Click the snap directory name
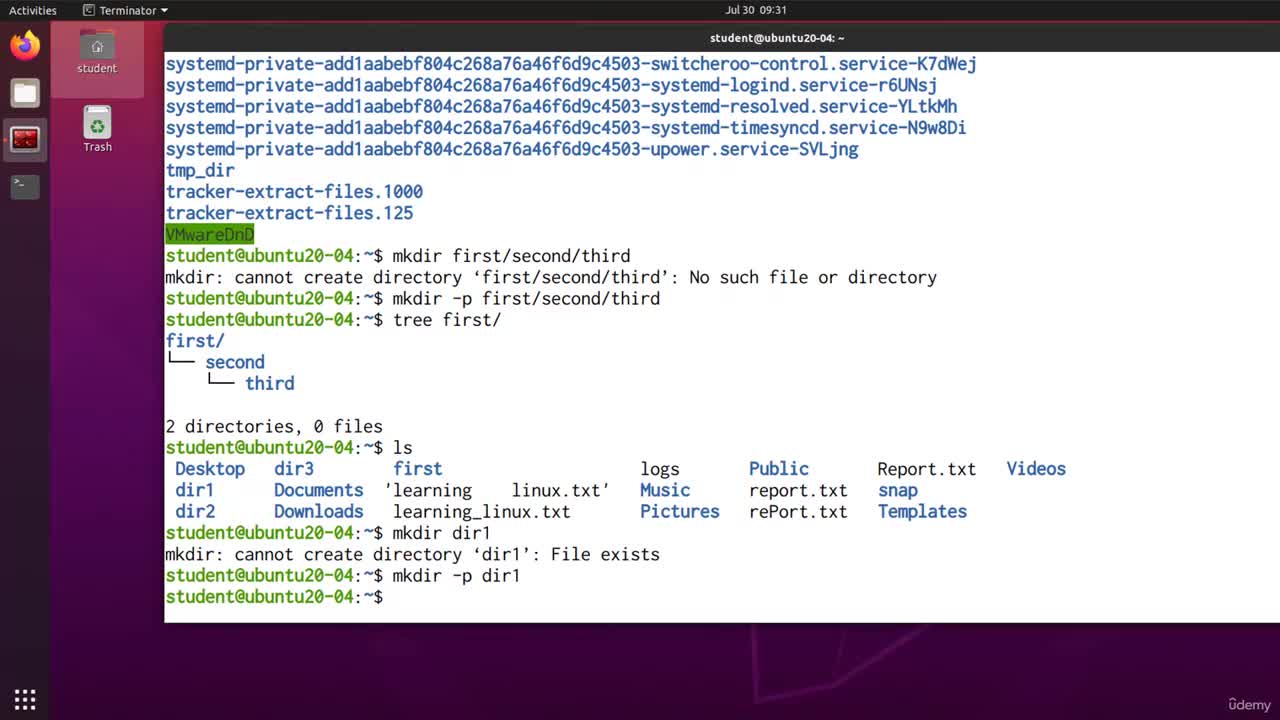This screenshot has height=720, width=1280. (x=898, y=490)
